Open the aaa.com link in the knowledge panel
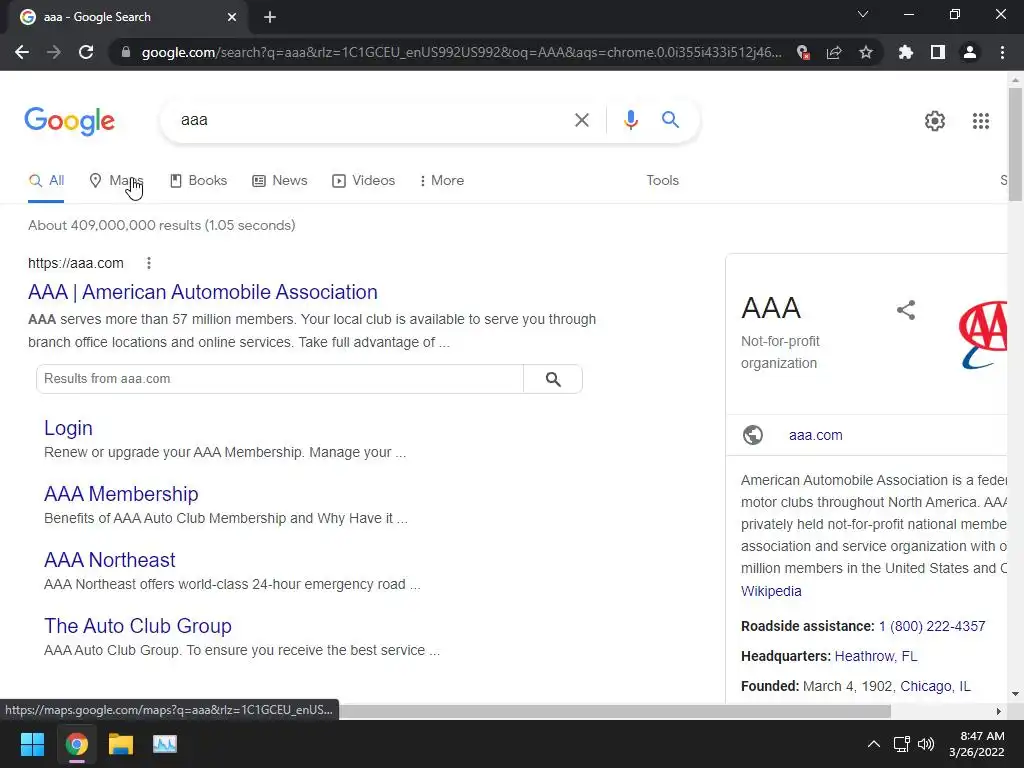Image resolution: width=1024 pixels, height=768 pixels. click(815, 435)
